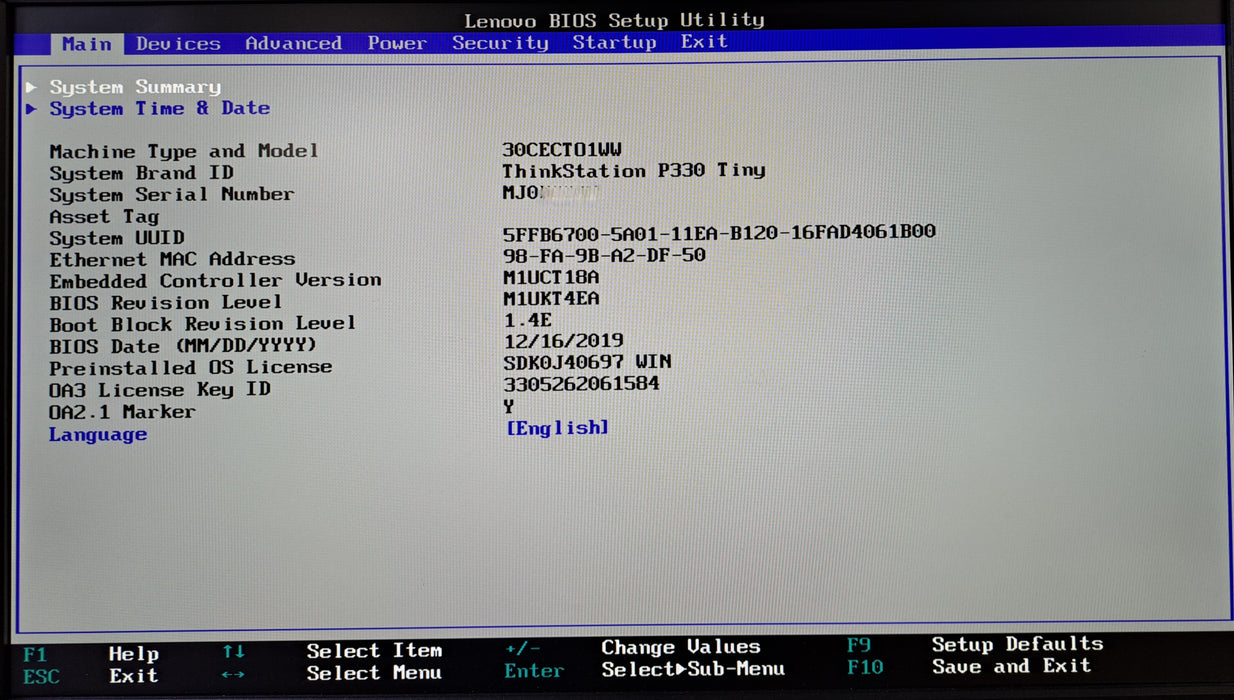Click the Enter Select Sub-Menu hint
The image size is (1234, 700).
pyautogui.click(x=645, y=669)
